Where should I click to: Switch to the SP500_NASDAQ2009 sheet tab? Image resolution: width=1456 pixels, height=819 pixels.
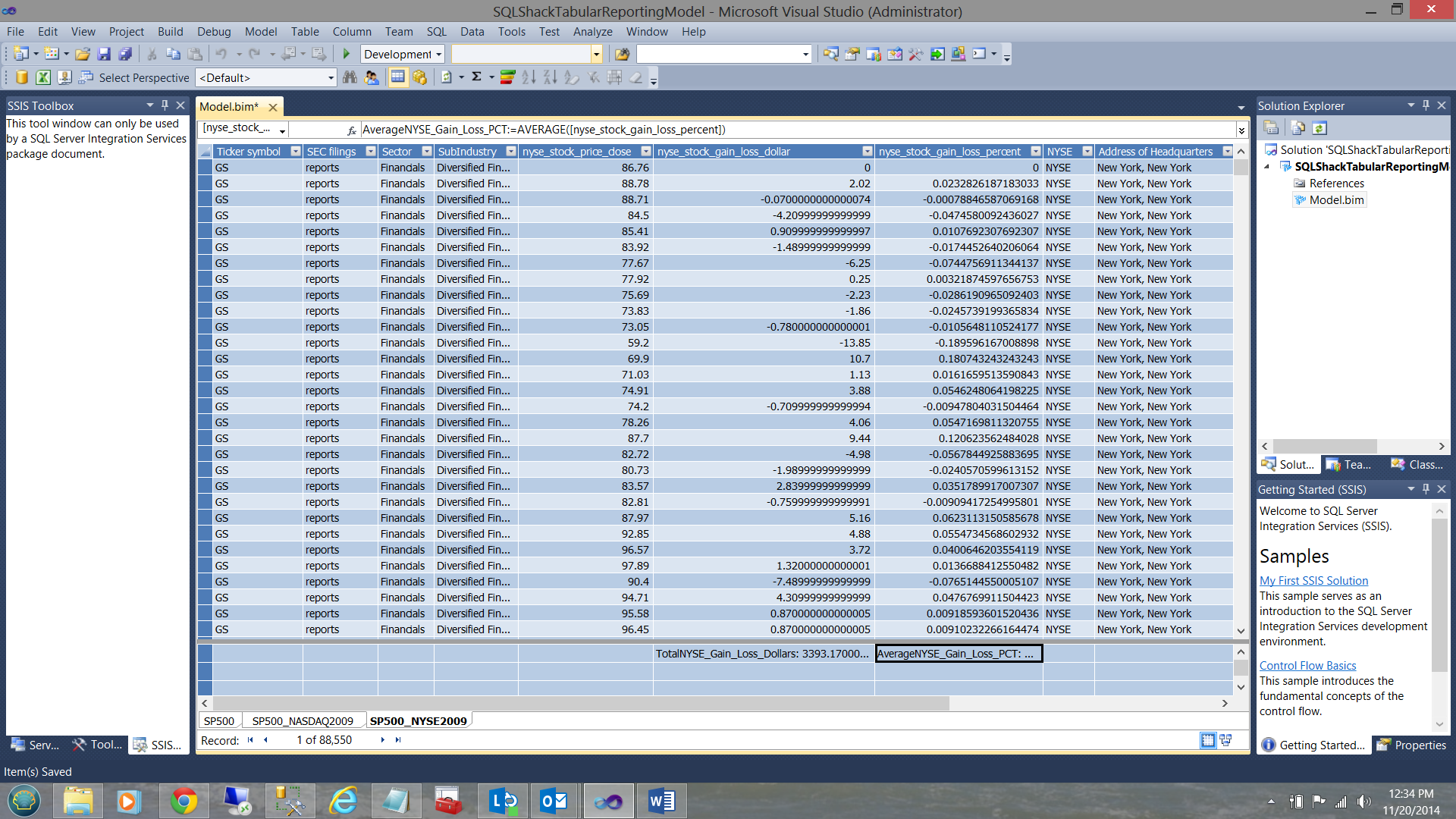tap(303, 720)
